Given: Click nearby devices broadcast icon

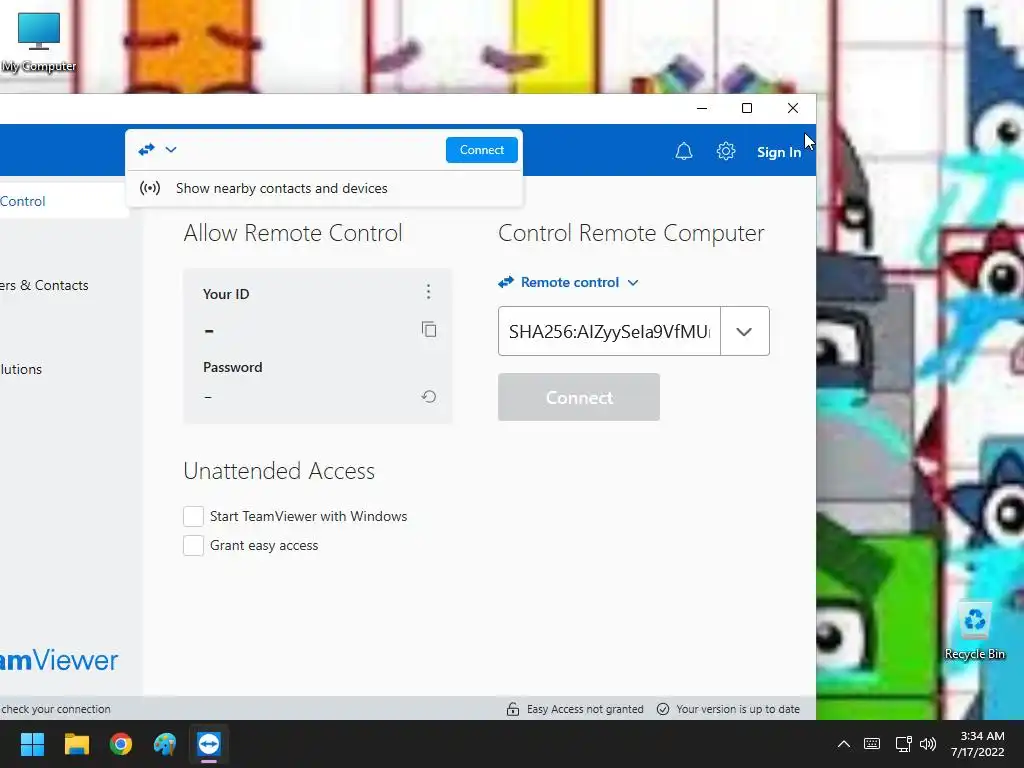Looking at the screenshot, I should 150,188.
